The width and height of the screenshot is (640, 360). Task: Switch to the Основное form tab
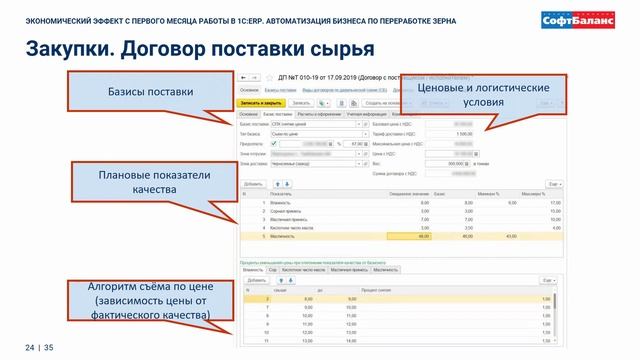pyautogui.click(x=248, y=114)
